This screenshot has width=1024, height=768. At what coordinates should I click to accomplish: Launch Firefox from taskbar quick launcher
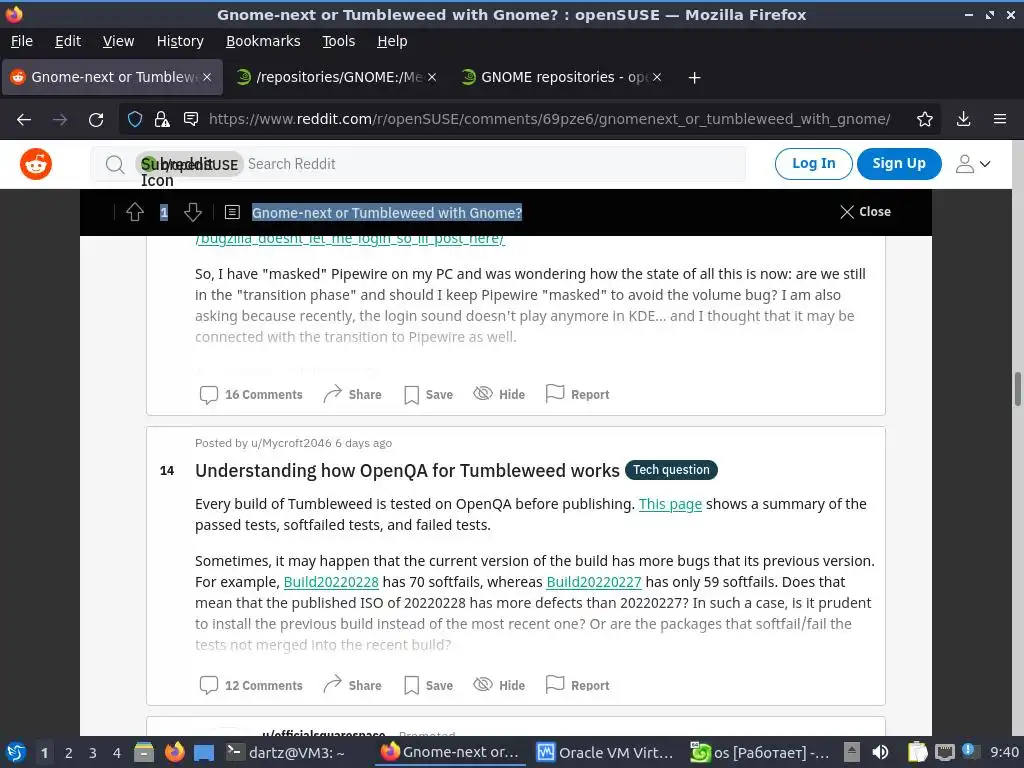pyautogui.click(x=174, y=752)
